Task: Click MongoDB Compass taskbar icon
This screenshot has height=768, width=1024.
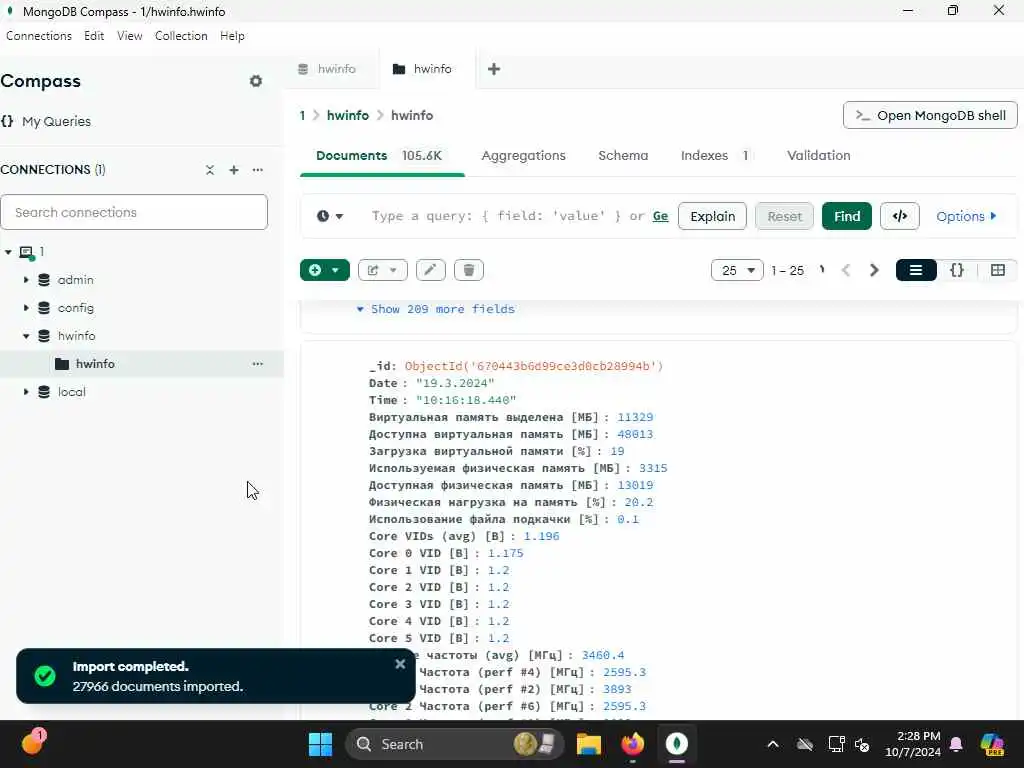Action: (x=677, y=744)
